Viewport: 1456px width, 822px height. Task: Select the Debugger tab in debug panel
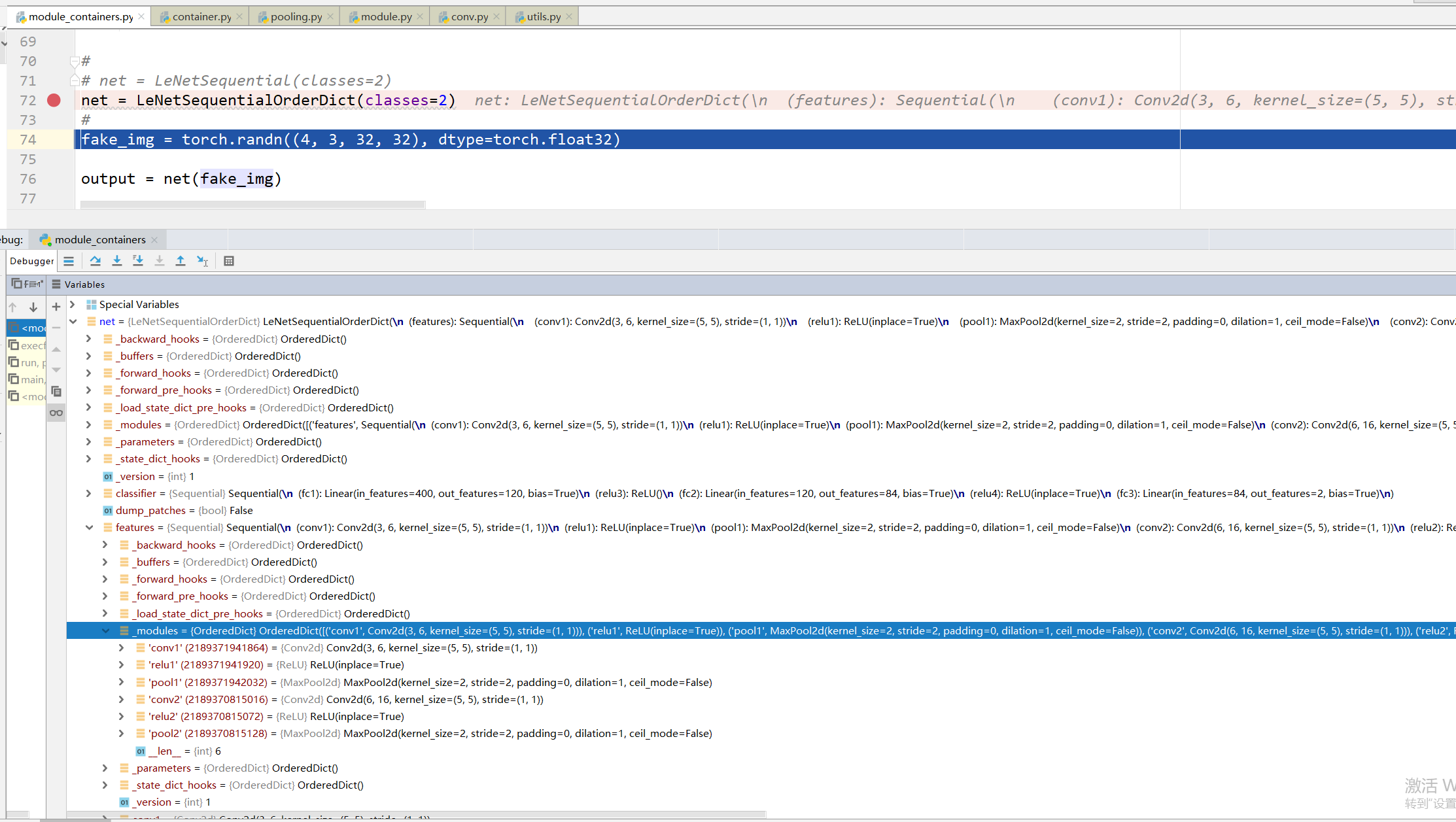(x=31, y=261)
